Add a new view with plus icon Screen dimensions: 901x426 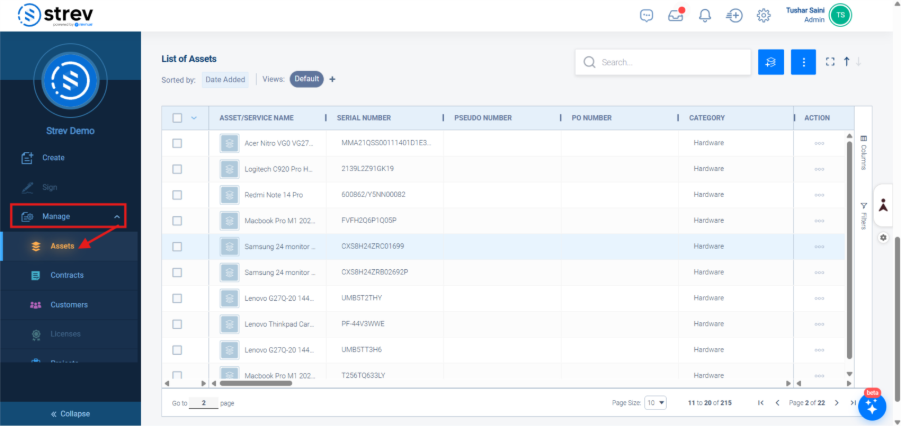[332, 79]
